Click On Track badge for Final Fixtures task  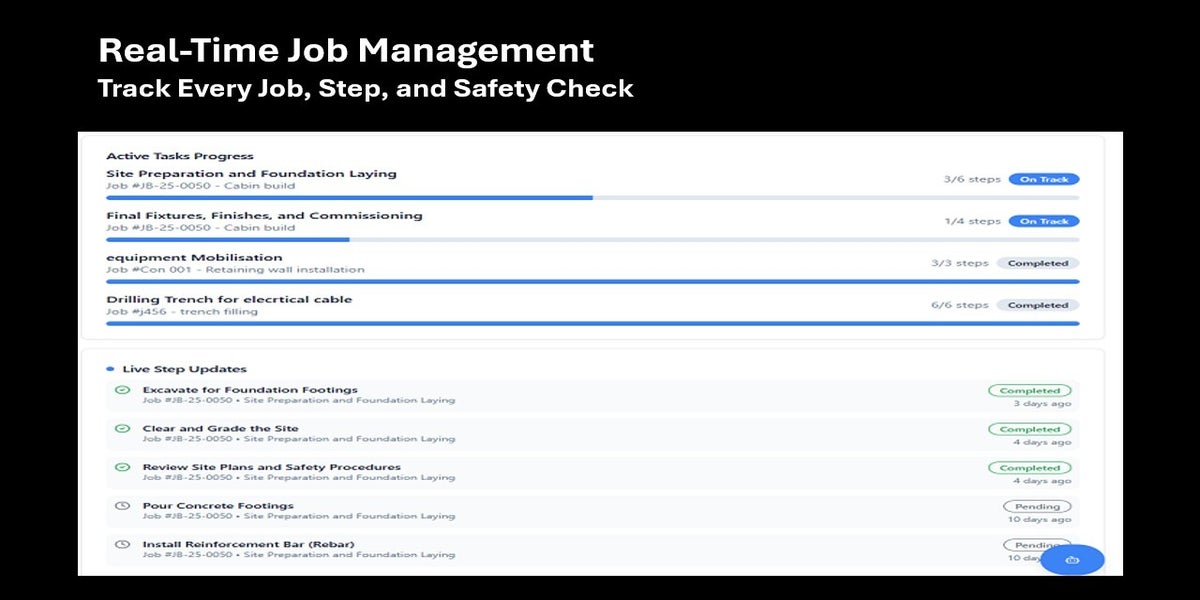(x=1043, y=222)
